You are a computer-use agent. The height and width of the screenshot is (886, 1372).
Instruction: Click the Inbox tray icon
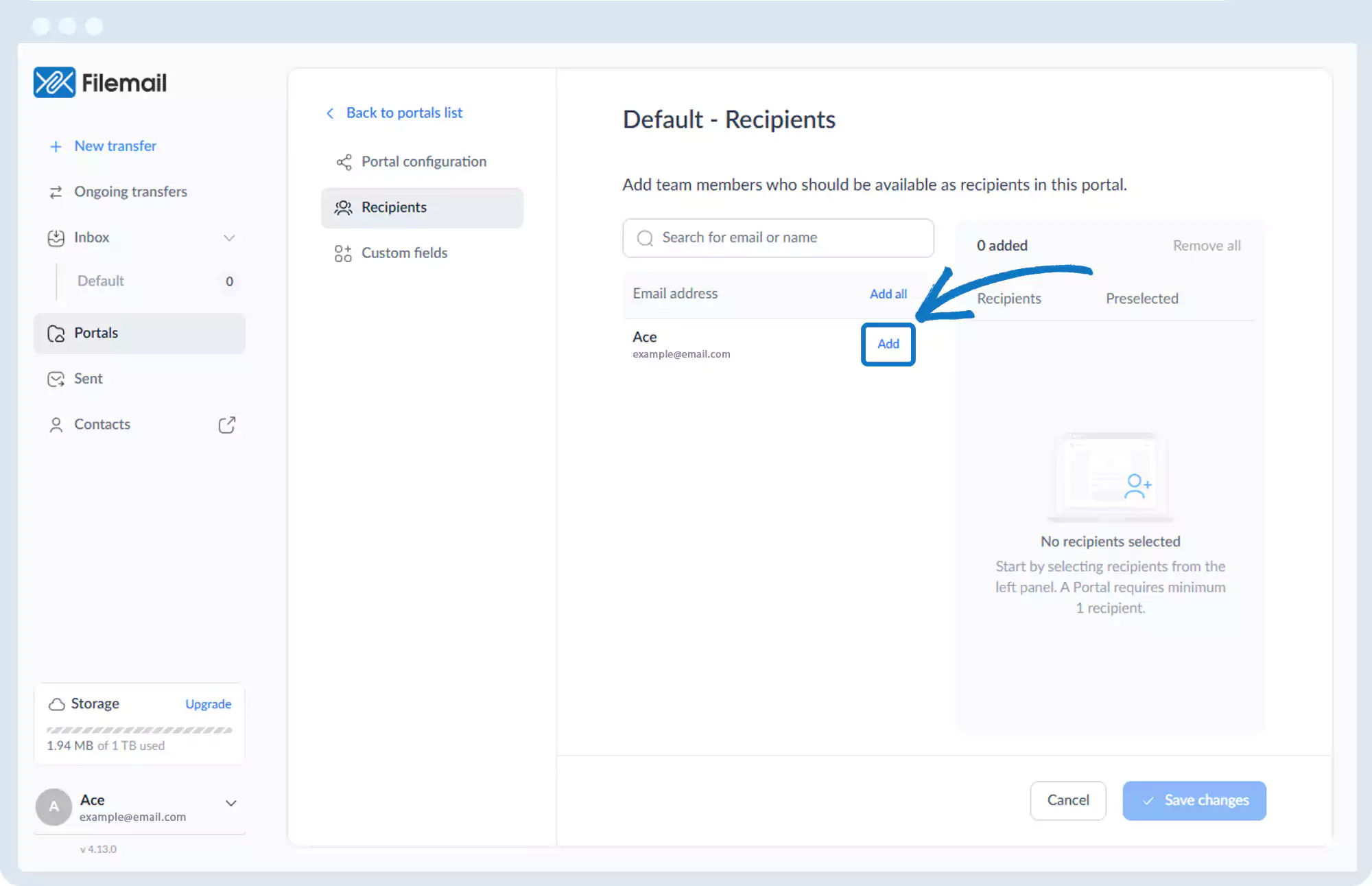tap(56, 238)
